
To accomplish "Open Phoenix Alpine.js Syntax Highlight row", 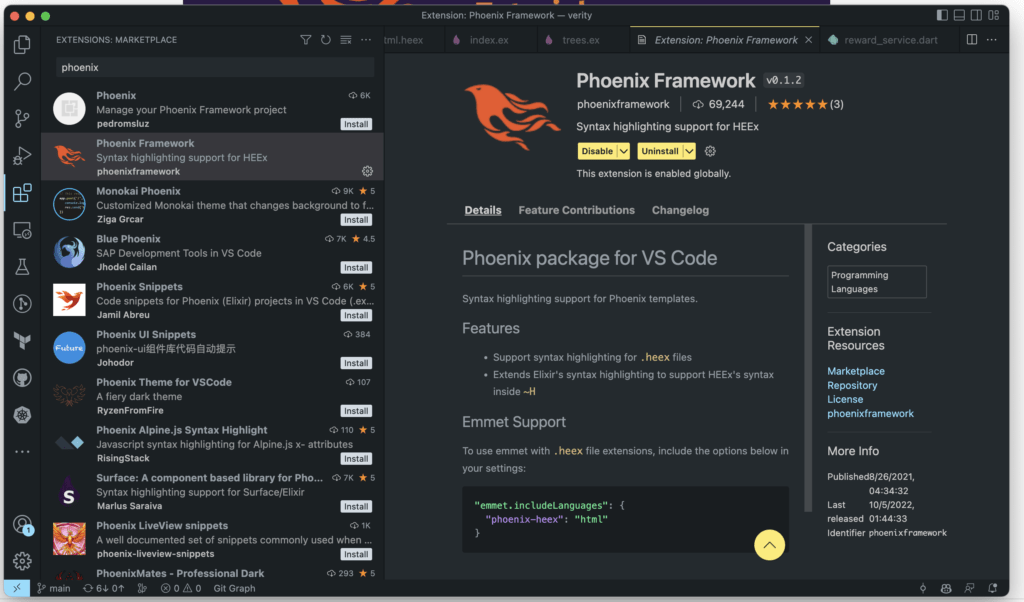I will pyautogui.click(x=212, y=444).
